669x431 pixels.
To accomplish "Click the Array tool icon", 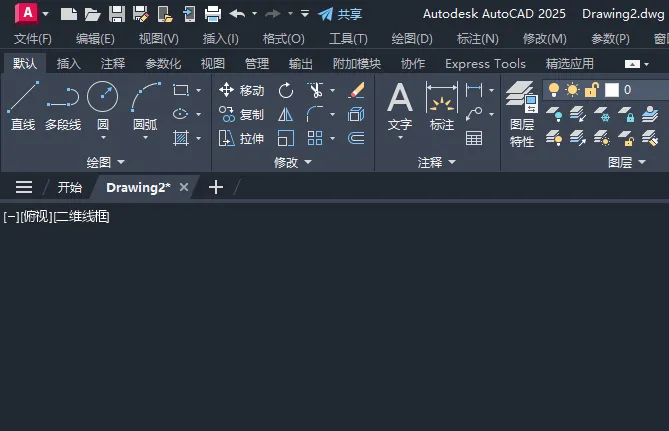I will 315,138.
